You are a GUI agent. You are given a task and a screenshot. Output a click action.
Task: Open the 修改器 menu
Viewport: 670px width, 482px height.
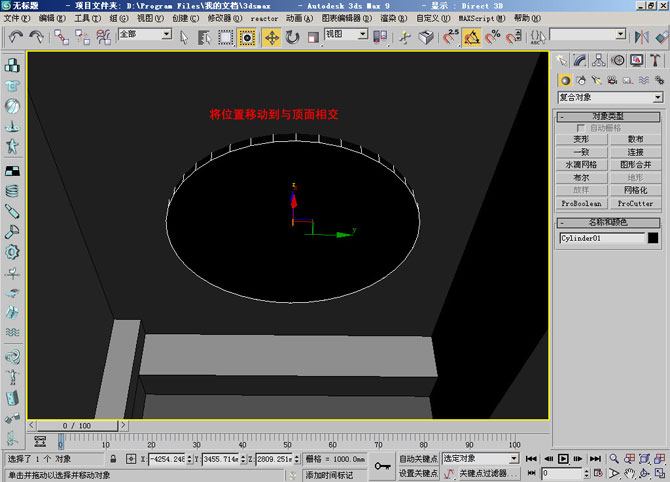225,18
